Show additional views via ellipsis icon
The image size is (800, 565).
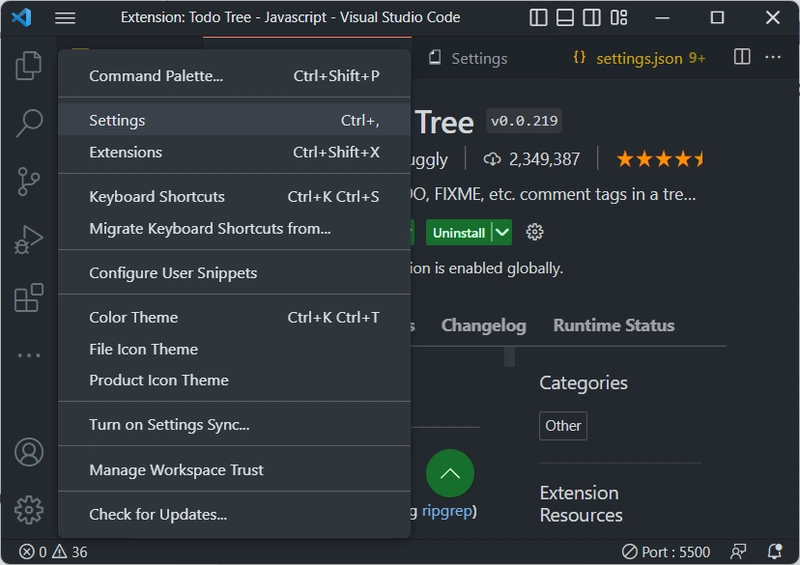coord(29,355)
